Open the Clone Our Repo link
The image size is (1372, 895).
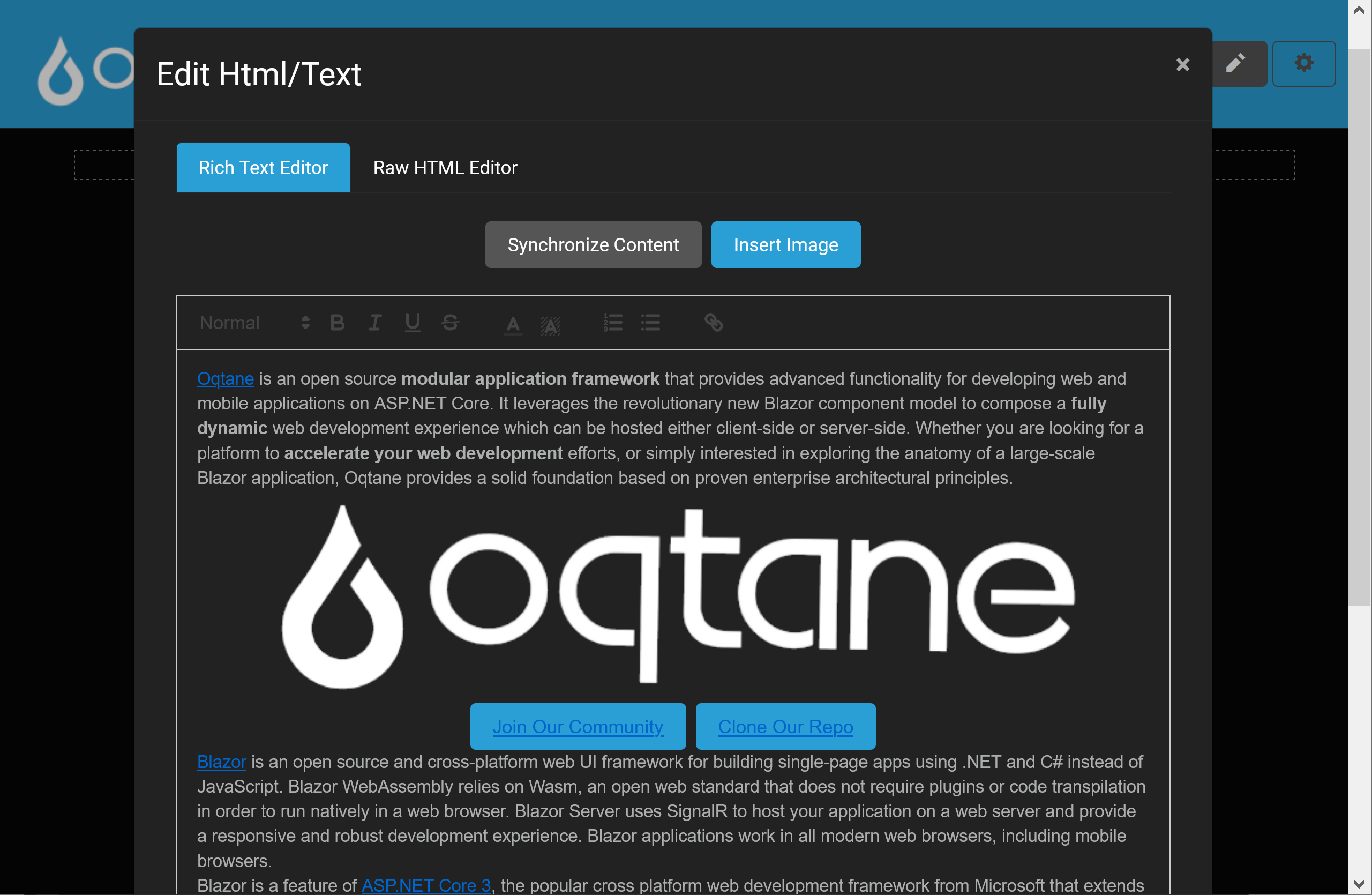(785, 727)
